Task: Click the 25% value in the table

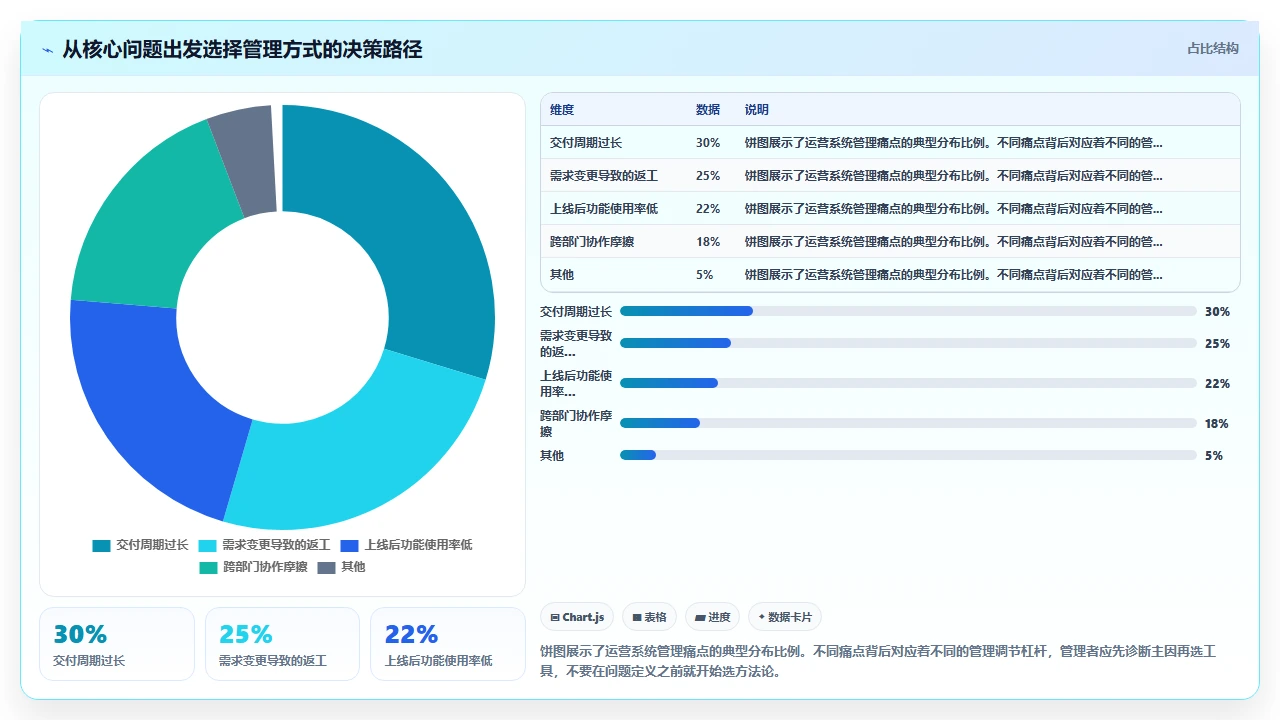Action: click(x=708, y=176)
